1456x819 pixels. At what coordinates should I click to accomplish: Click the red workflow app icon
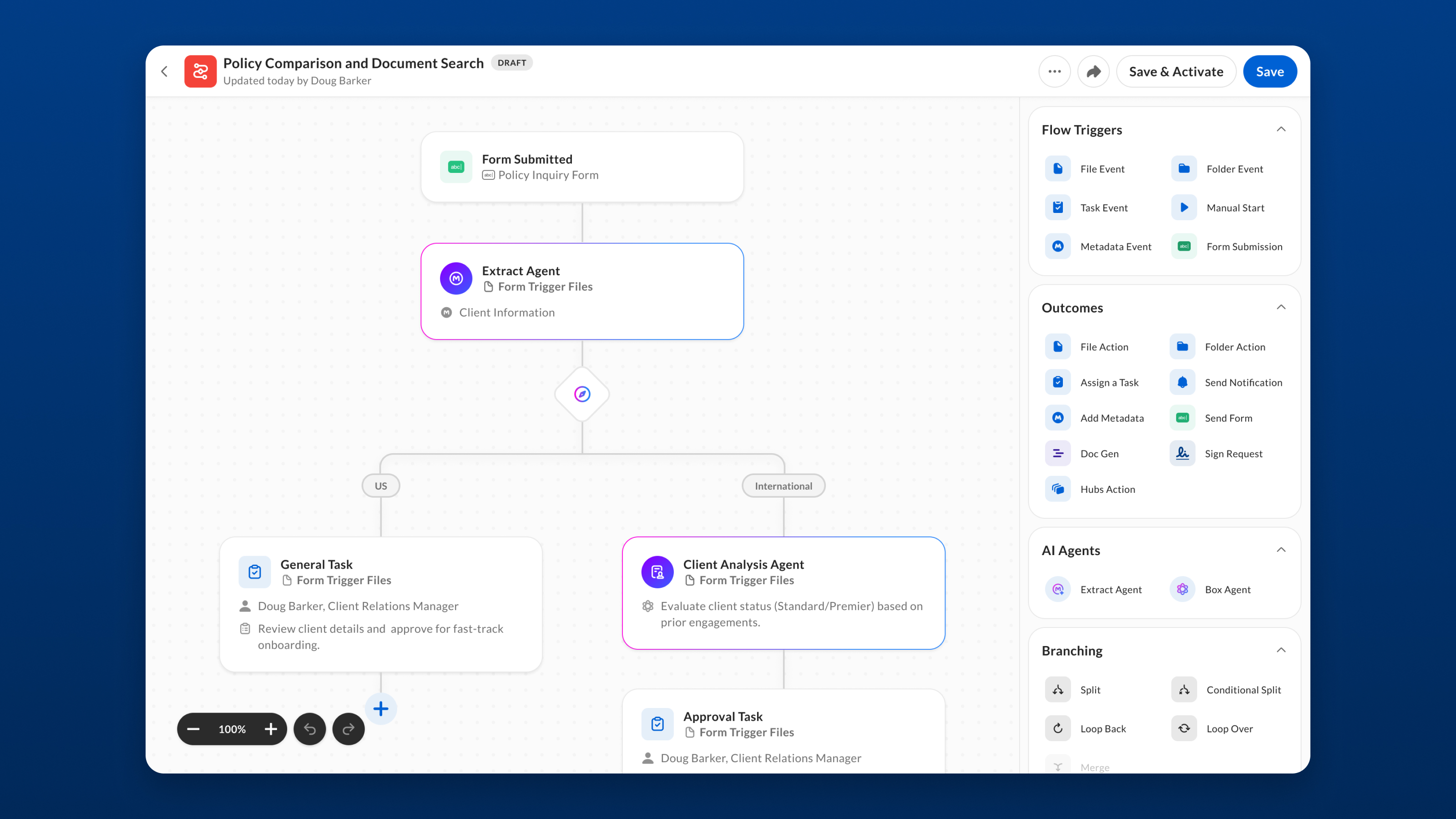click(x=200, y=71)
